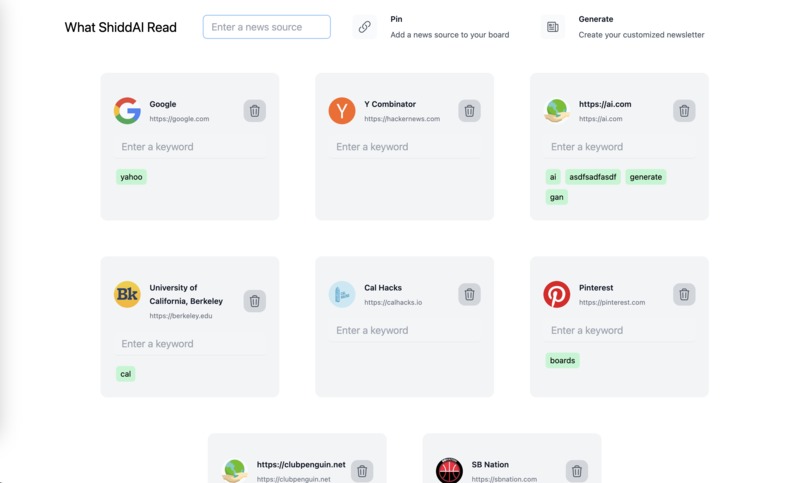Click the Generate newsletter icon

click(x=553, y=27)
